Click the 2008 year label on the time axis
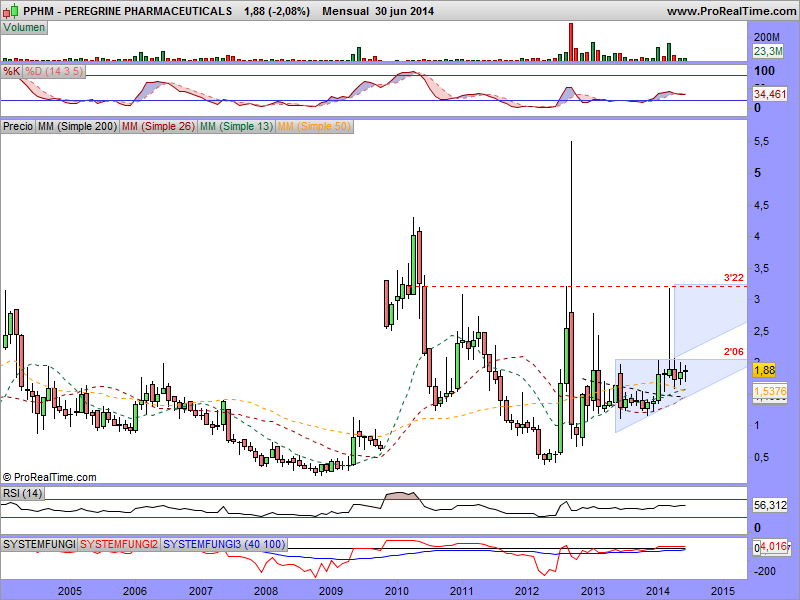 click(265, 591)
